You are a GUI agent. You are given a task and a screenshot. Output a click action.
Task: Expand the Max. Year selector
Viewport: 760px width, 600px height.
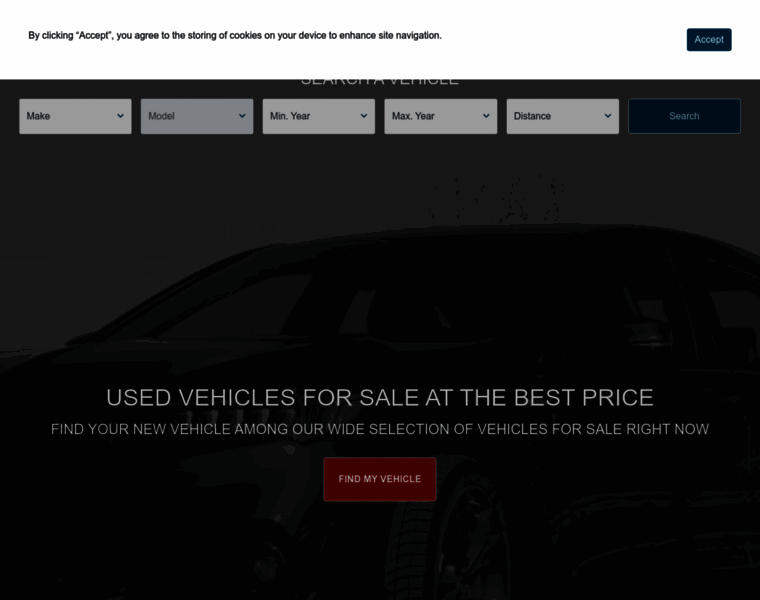pos(441,116)
